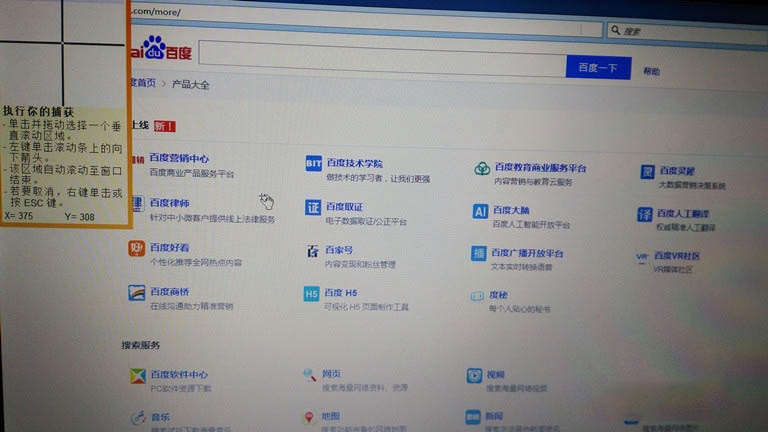The width and height of the screenshot is (768, 432).
Task: Click the 百度大脑 AI icon
Action: 480,212
